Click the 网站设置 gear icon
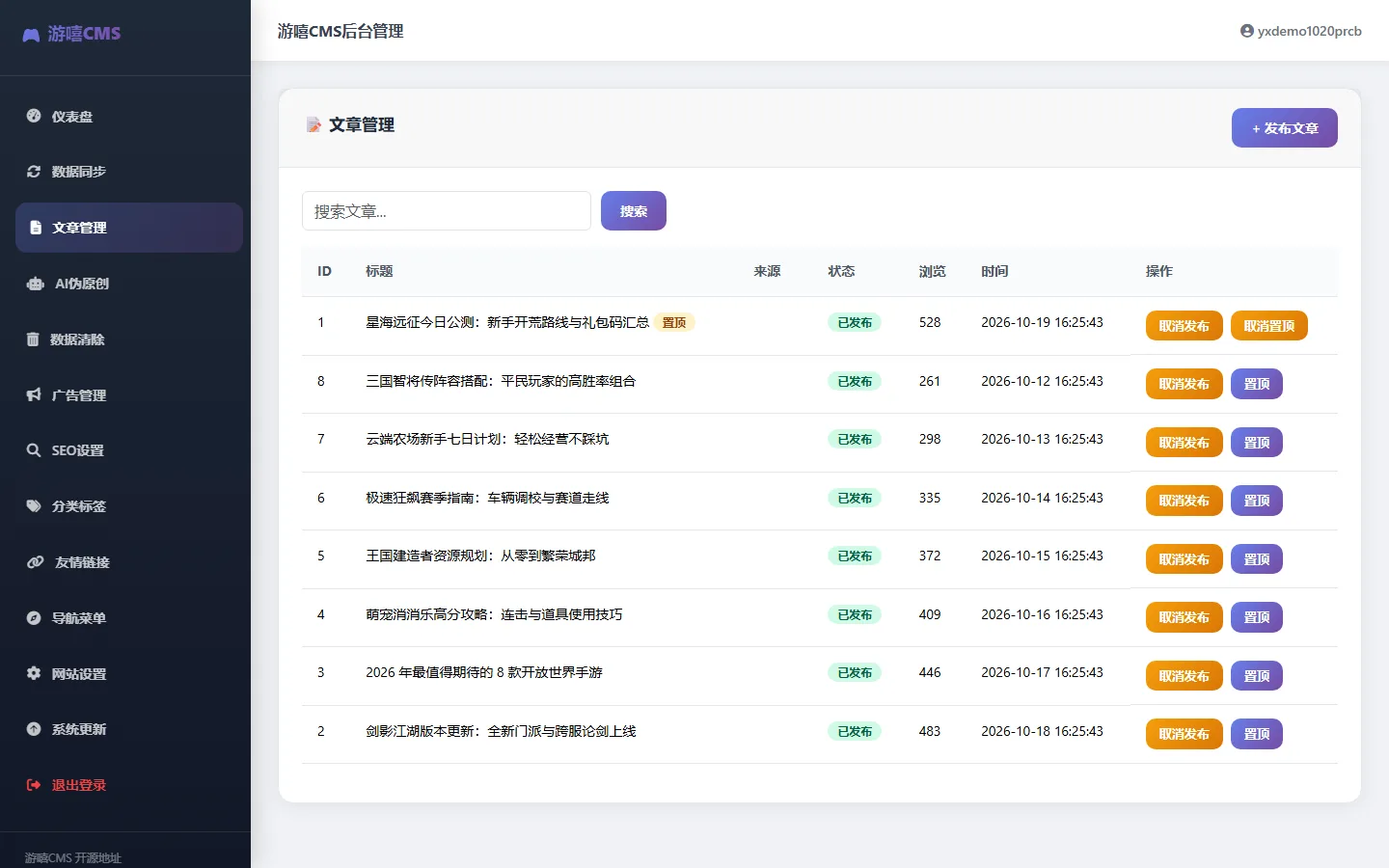 (x=34, y=673)
